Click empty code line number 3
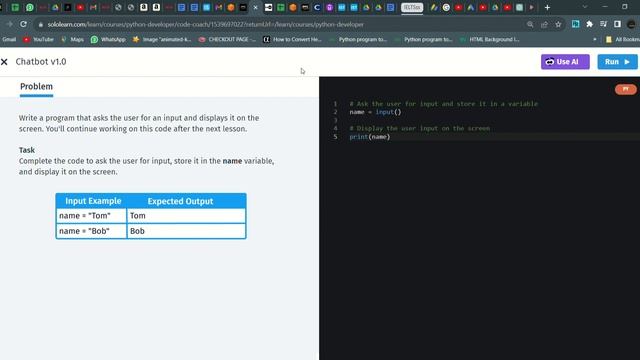The height and width of the screenshot is (360, 640). pos(336,120)
